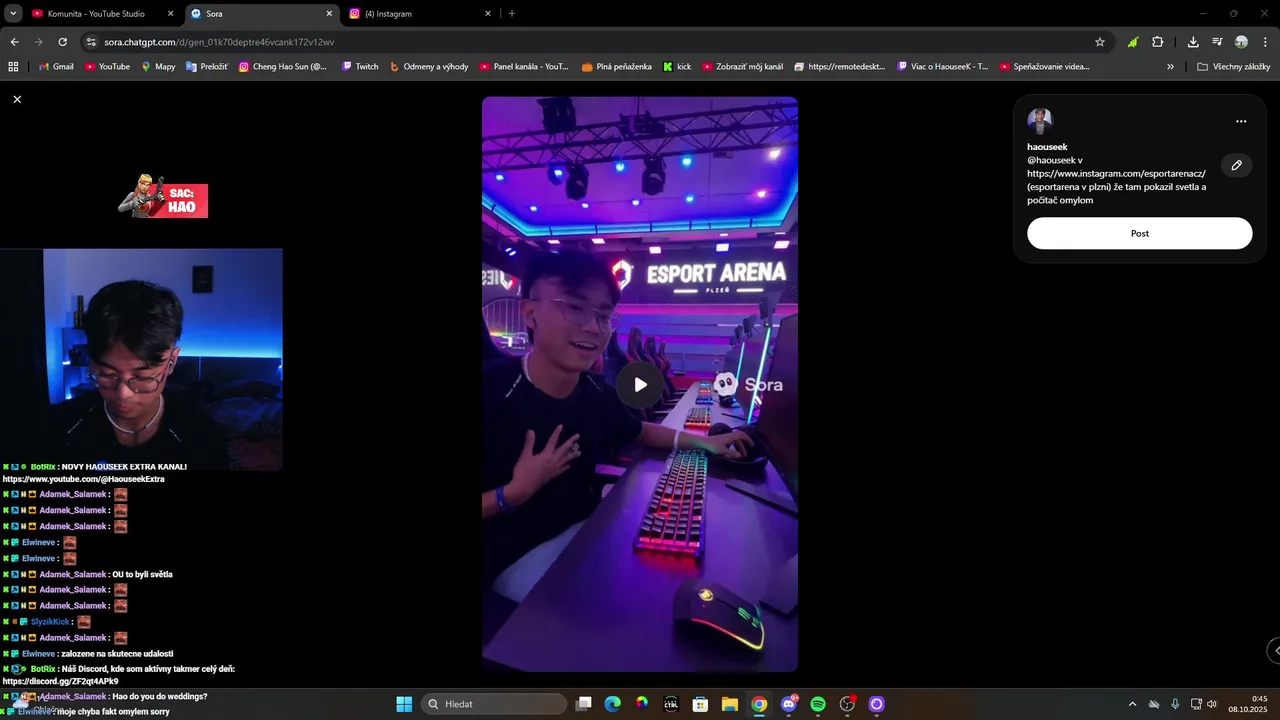1280x720 pixels.
Task: Open the Windows Start menu
Action: (x=404, y=704)
